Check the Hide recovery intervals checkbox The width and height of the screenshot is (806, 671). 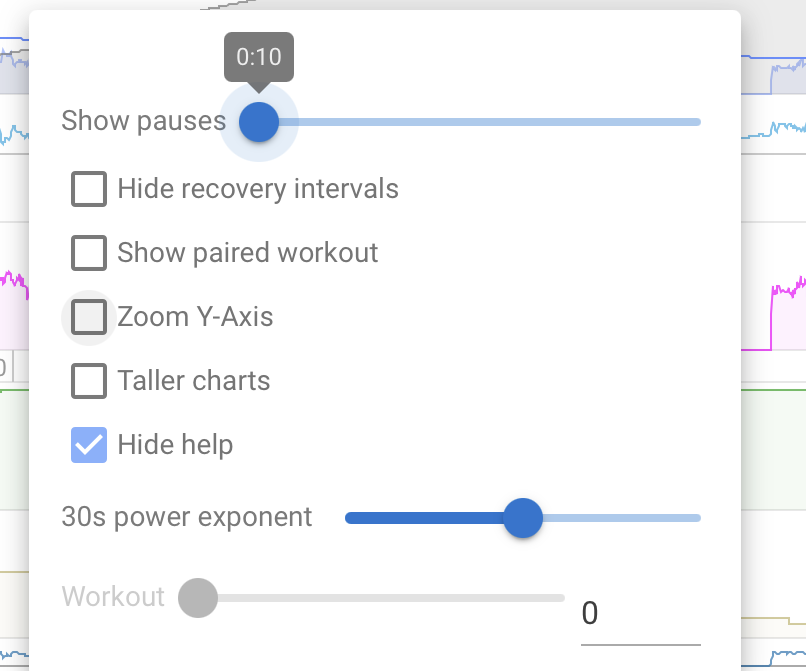click(89, 189)
